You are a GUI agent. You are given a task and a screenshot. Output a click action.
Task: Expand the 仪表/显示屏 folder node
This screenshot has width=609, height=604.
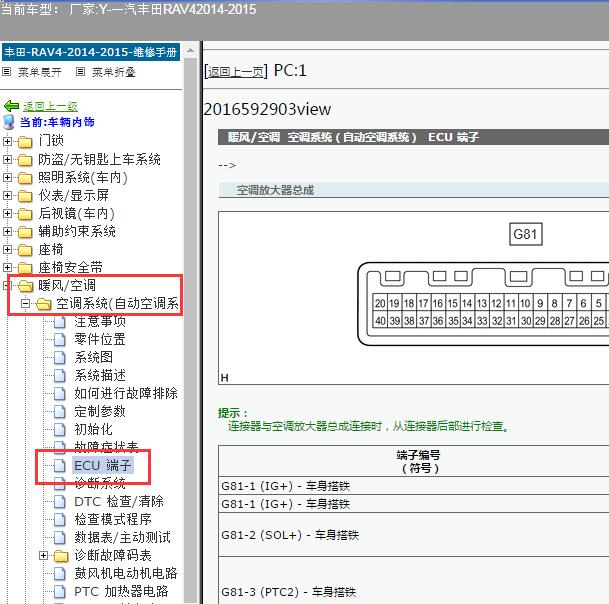(x=7, y=195)
